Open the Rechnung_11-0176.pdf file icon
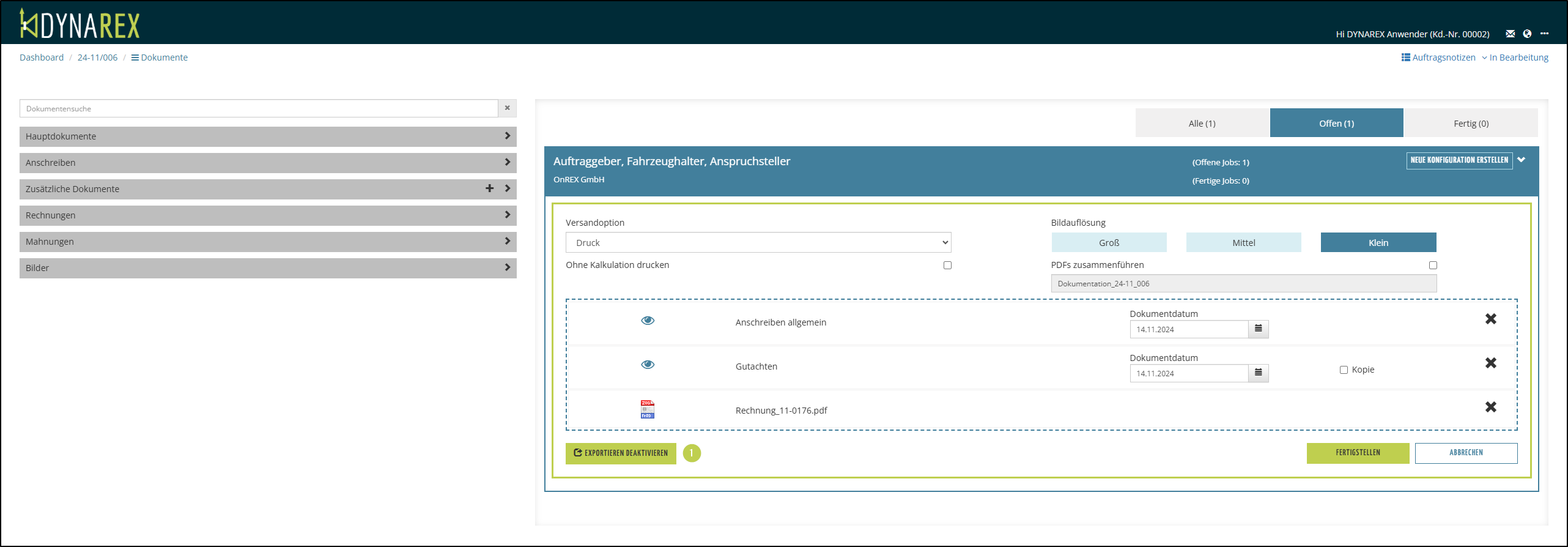 point(647,409)
